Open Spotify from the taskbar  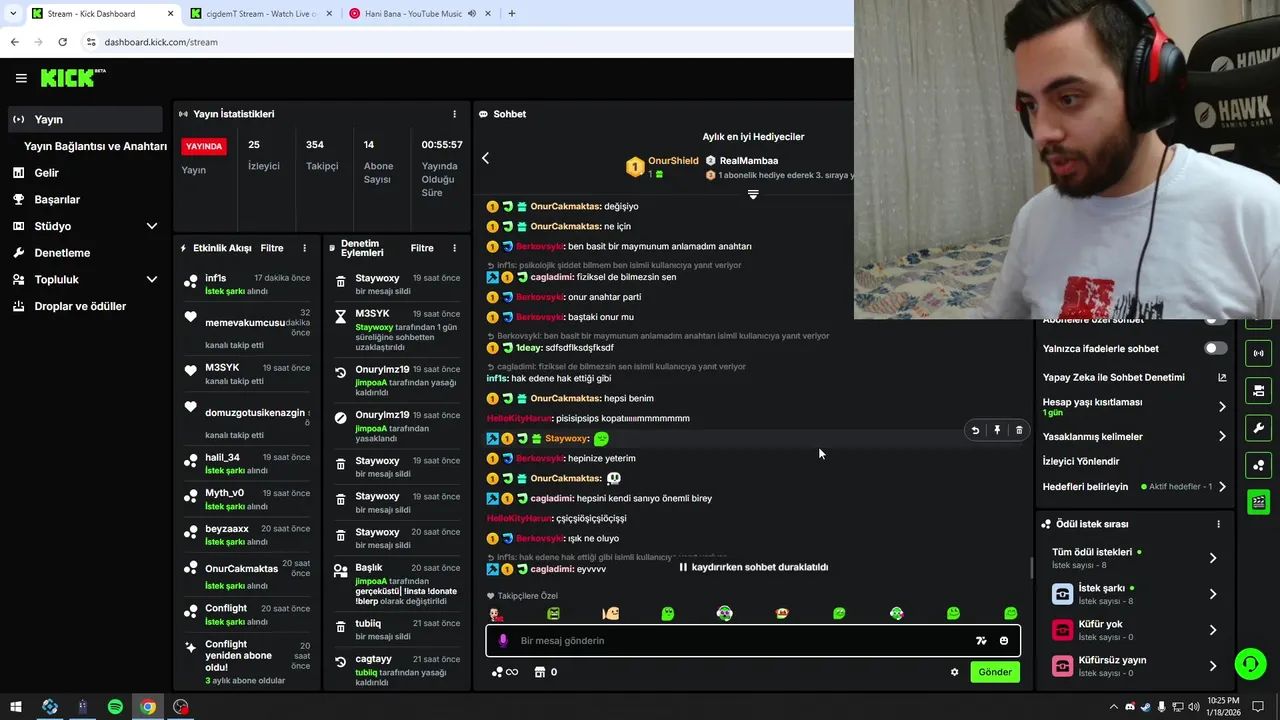(x=115, y=707)
